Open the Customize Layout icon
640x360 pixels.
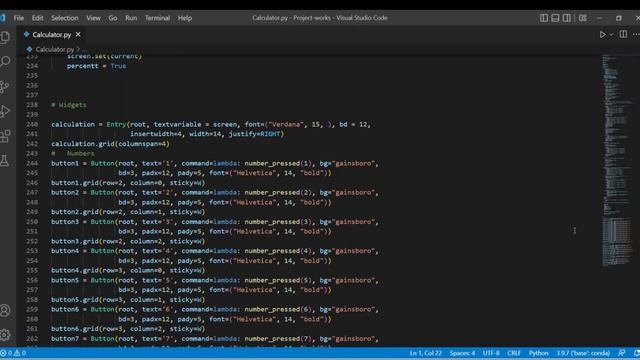[x=583, y=18]
